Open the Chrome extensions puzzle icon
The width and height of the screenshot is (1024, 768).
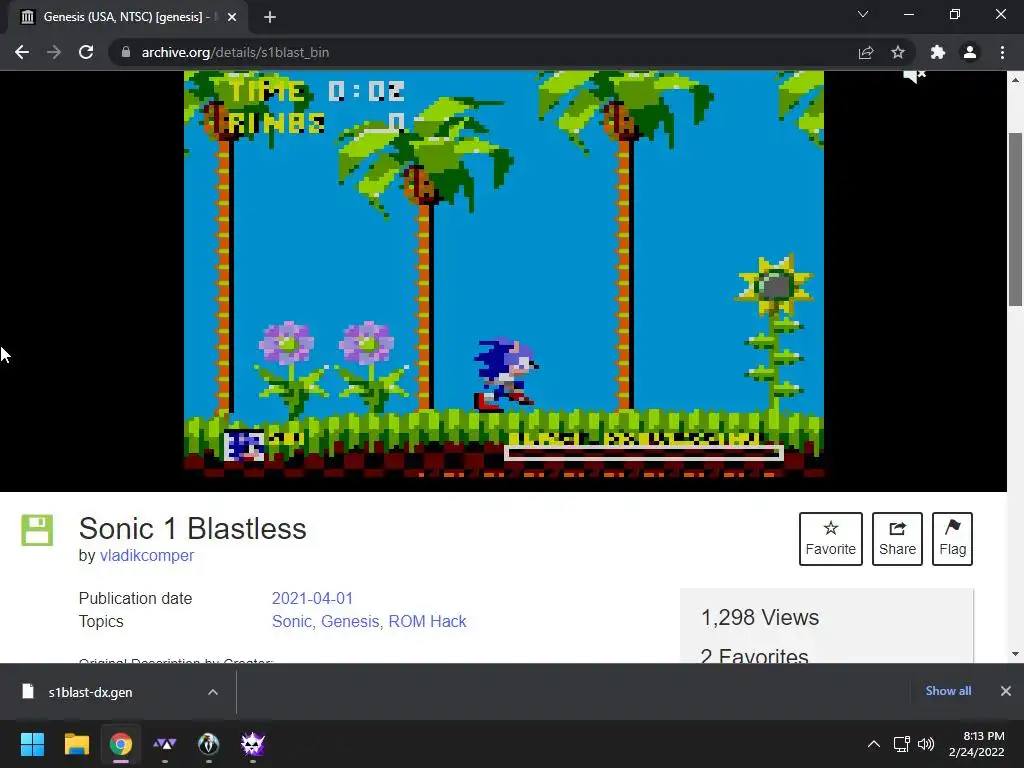pos(938,52)
